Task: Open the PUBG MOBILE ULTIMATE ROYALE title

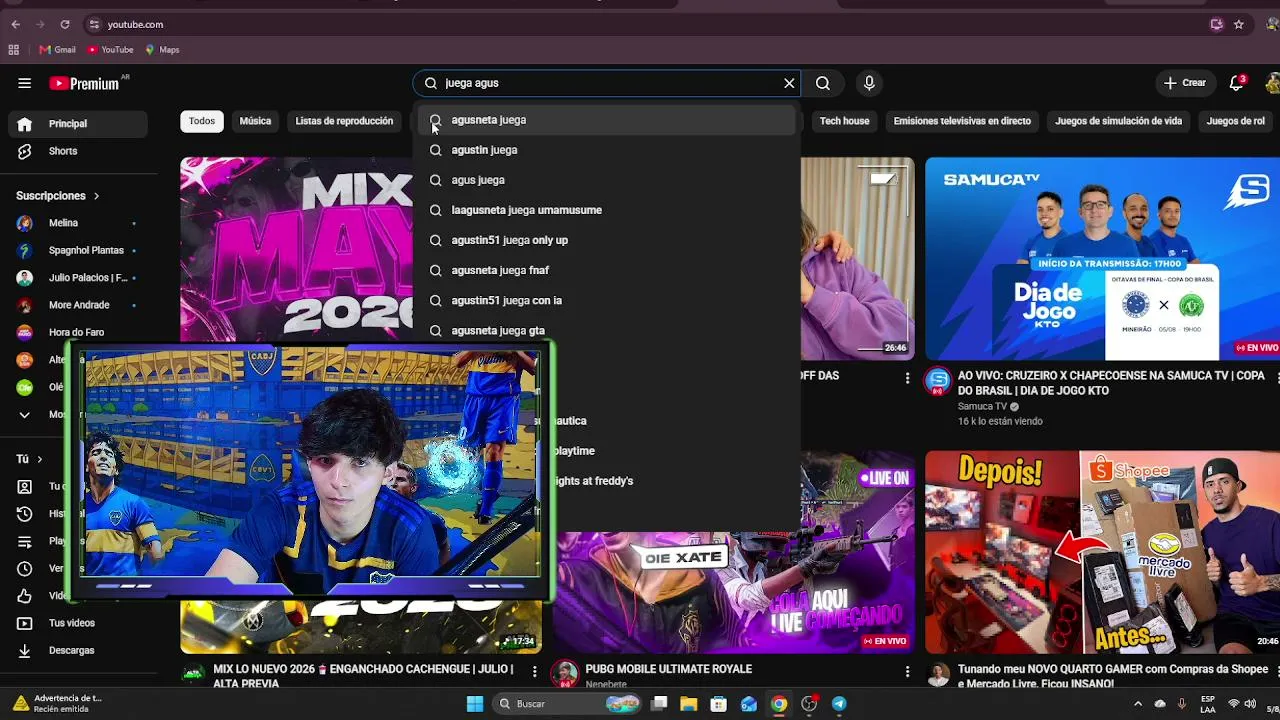Action: 669,669
